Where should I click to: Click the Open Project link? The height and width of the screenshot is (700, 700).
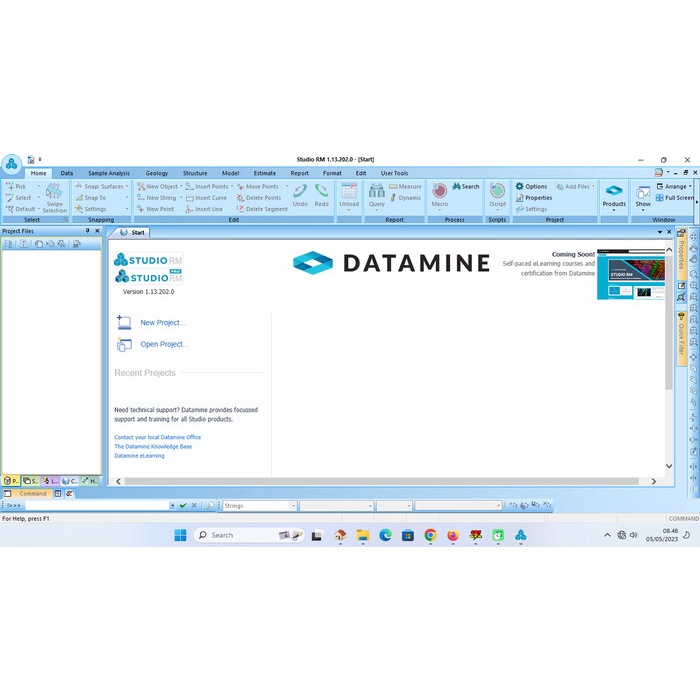pos(164,344)
